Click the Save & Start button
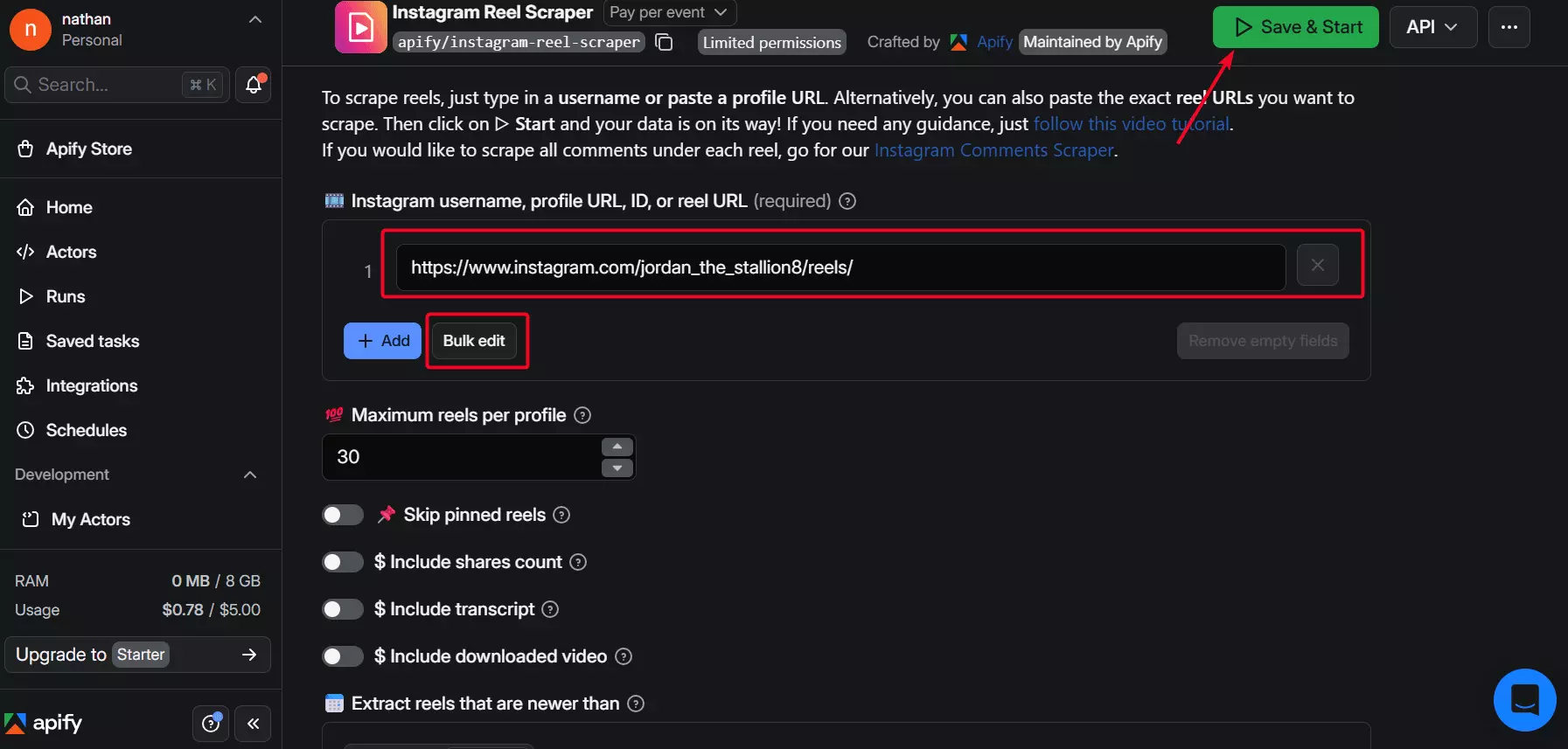Viewport: 1568px width, 749px height. tap(1296, 27)
